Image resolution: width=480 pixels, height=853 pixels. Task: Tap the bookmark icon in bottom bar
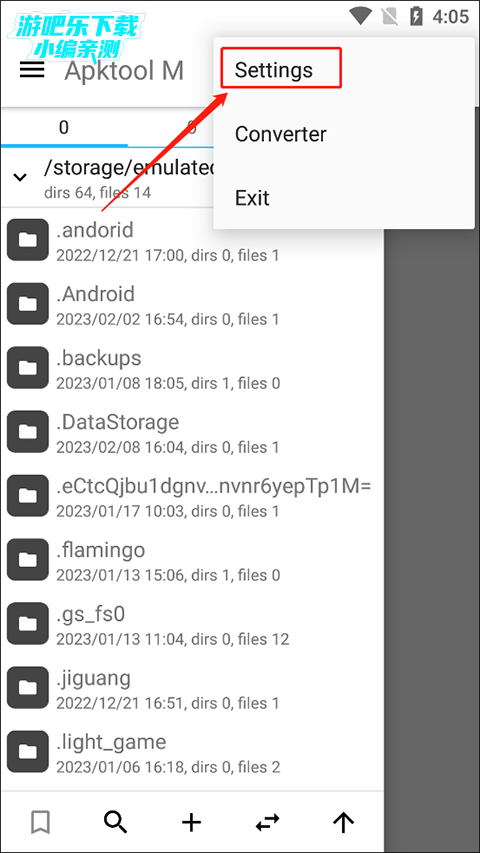[40, 822]
